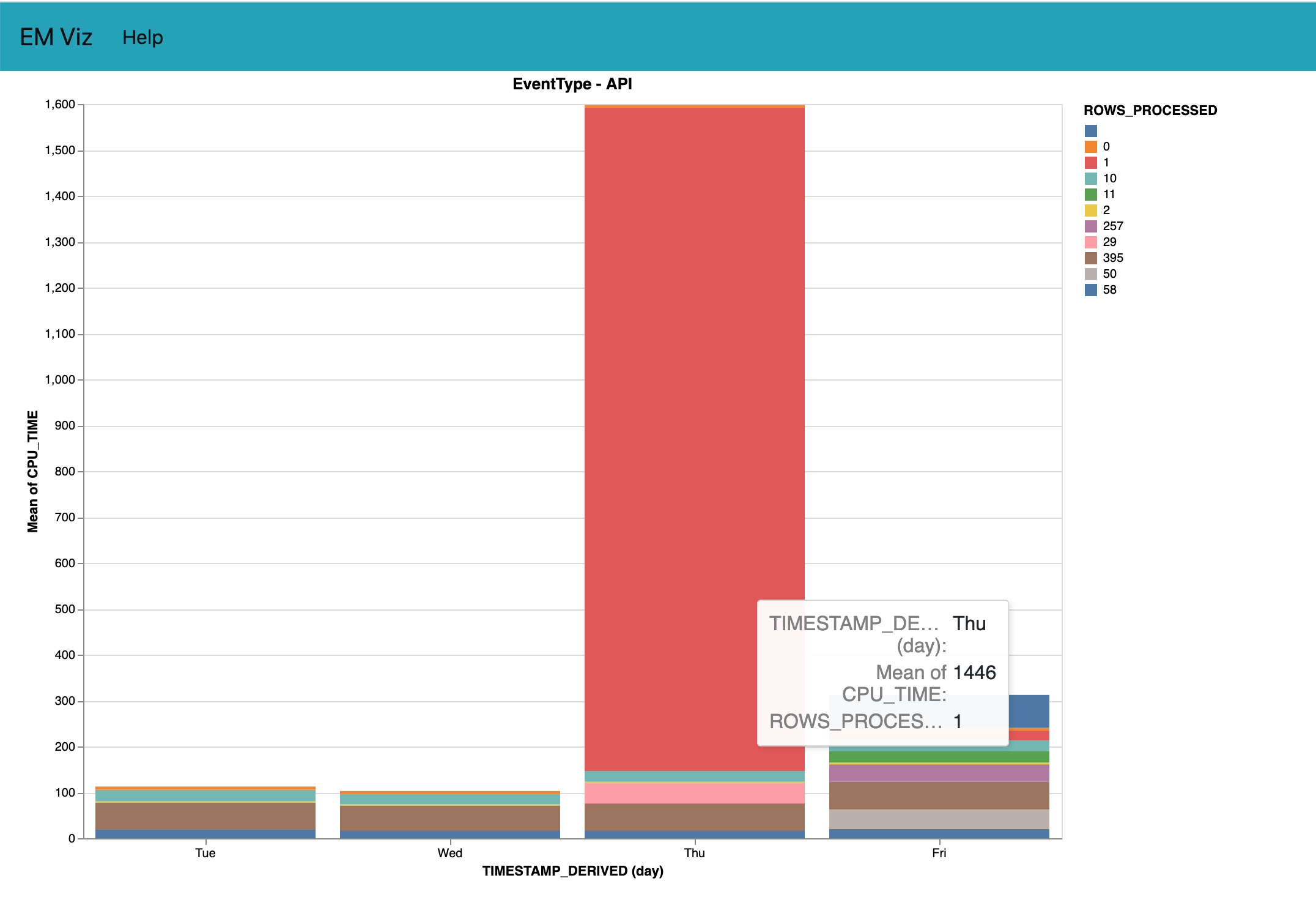1316x919 pixels.
Task: Click the teal legend swatch for 10
Action: (1090, 179)
